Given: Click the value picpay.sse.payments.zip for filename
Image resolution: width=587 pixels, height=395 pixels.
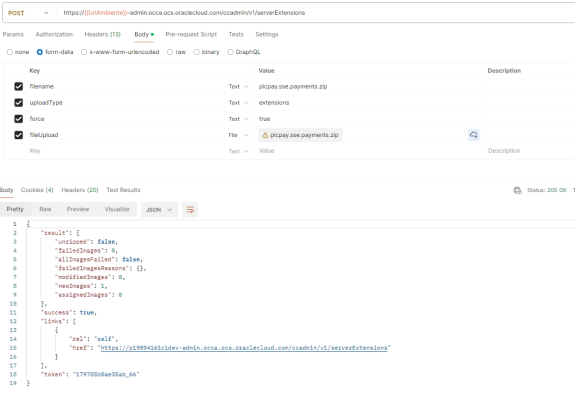Looking at the screenshot, I should pyautogui.click(x=293, y=86).
